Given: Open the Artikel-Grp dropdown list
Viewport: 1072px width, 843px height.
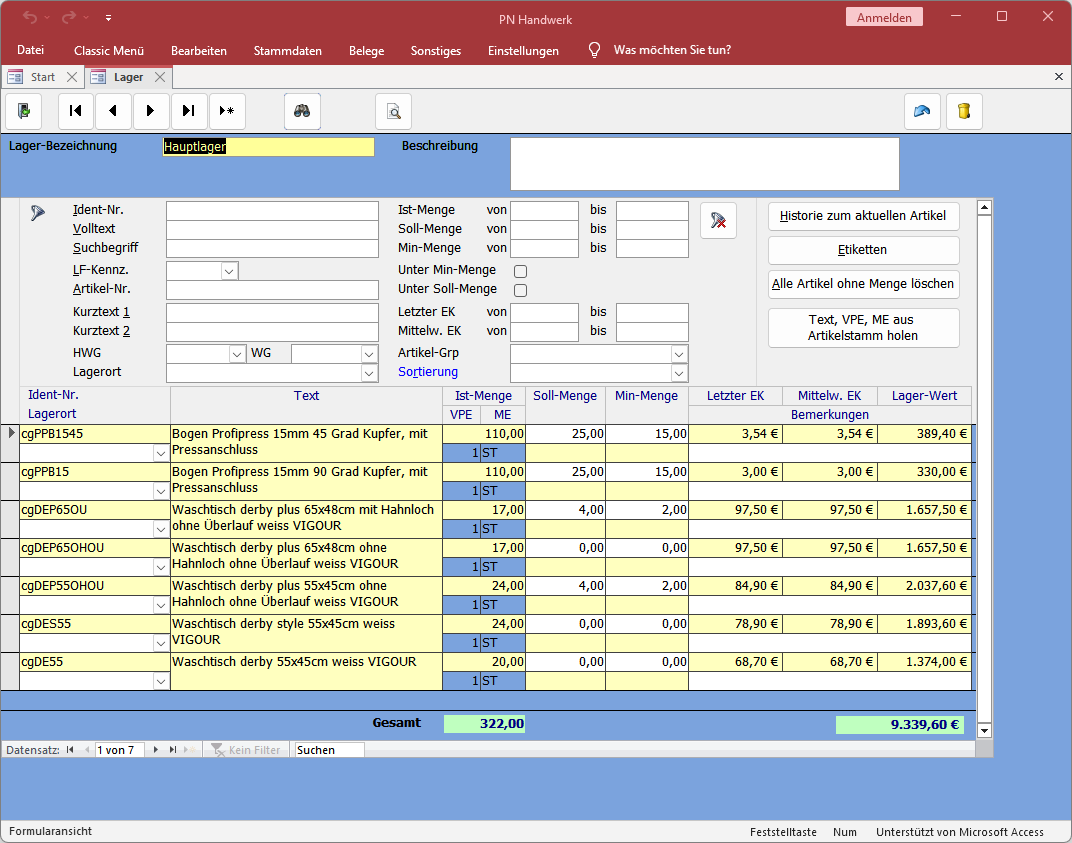Looking at the screenshot, I should tap(679, 354).
